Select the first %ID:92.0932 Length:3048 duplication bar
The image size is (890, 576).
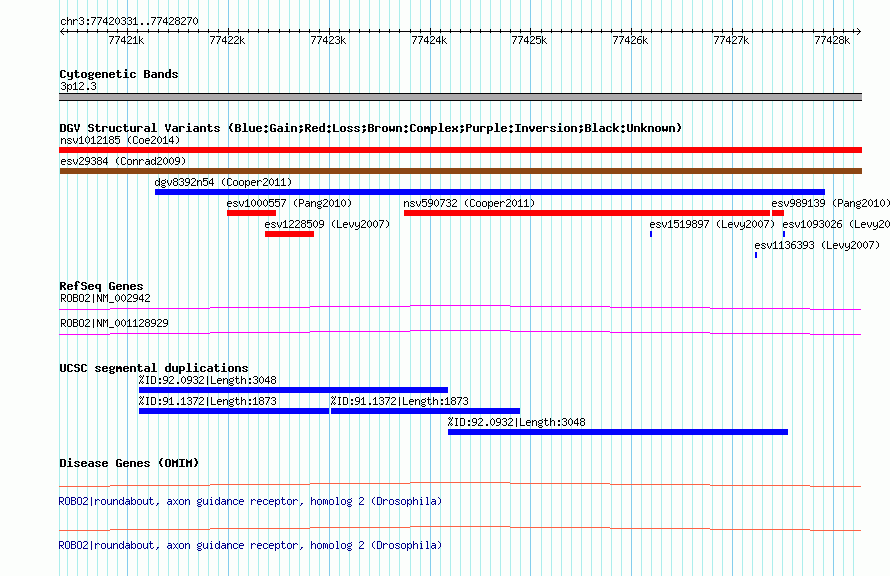point(293,390)
